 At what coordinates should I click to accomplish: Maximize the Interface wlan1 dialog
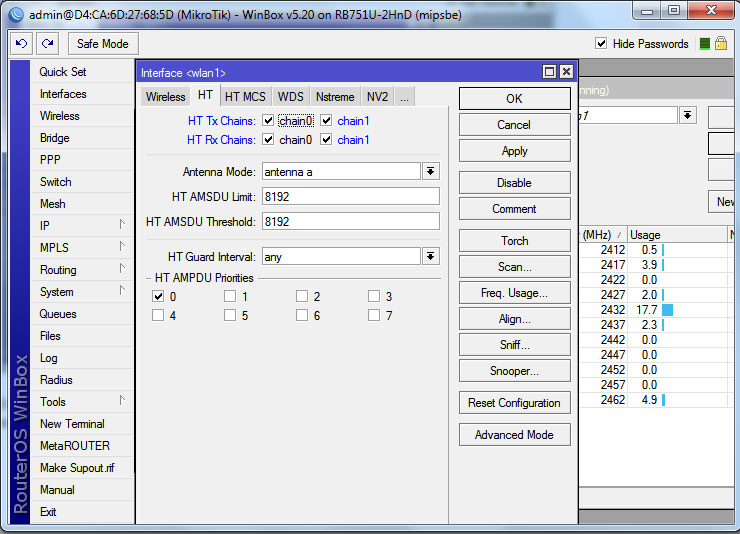[x=549, y=72]
